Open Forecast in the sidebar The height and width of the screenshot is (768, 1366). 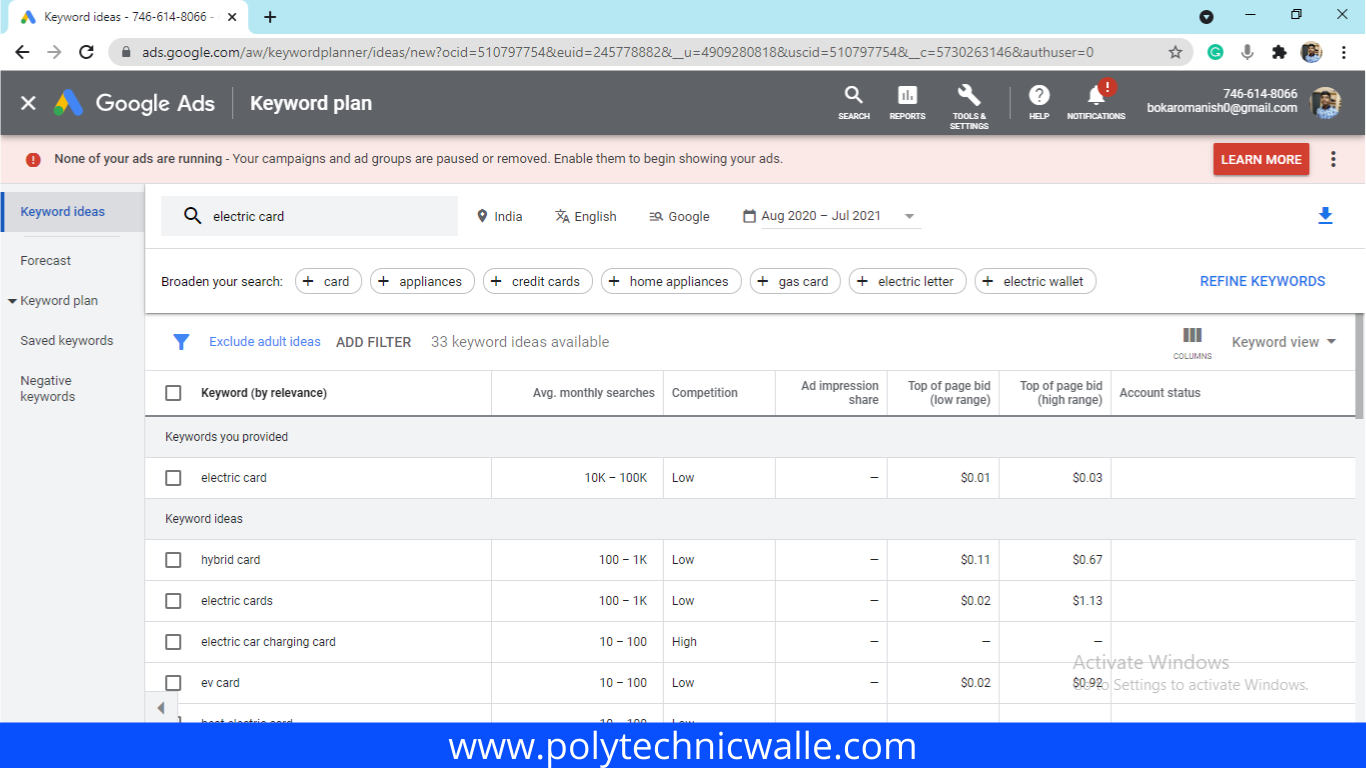click(x=46, y=261)
